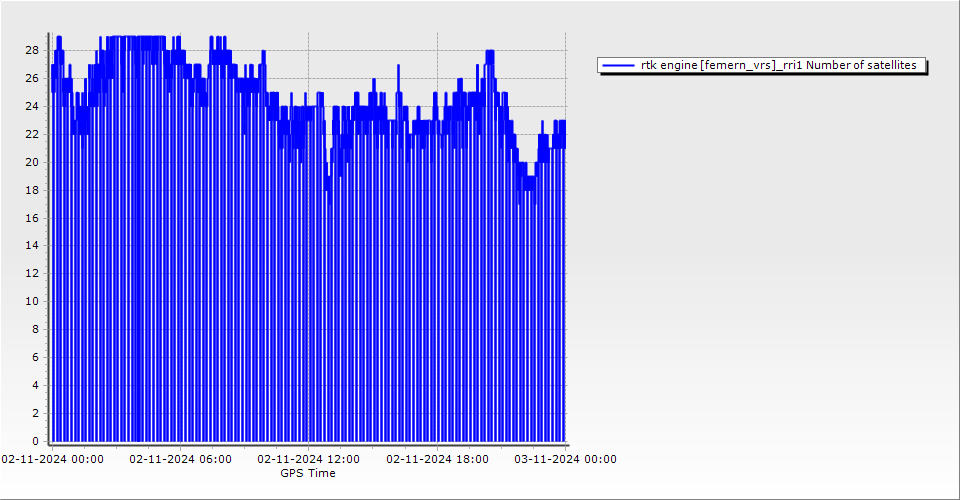Click the 02-11-2024 12:00 time label
This screenshot has height=500, width=960.
(x=309, y=459)
